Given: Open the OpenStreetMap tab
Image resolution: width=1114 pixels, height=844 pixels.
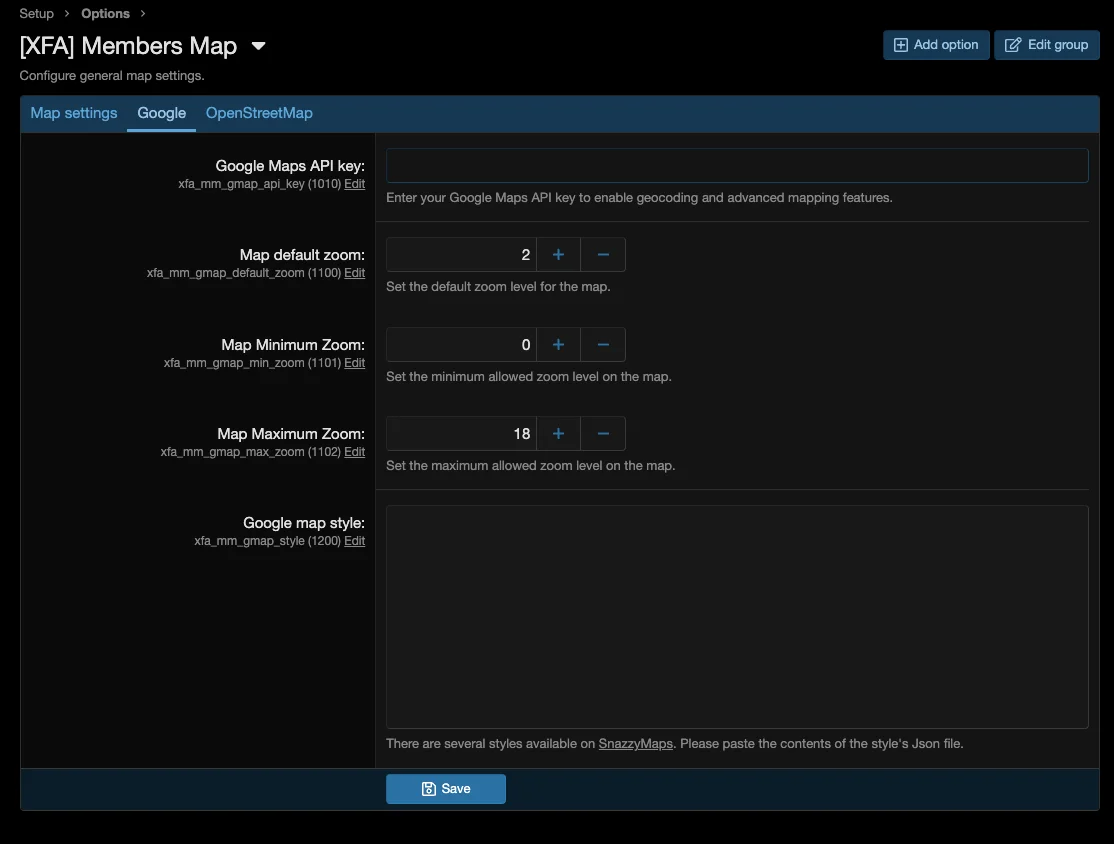Looking at the screenshot, I should point(259,113).
